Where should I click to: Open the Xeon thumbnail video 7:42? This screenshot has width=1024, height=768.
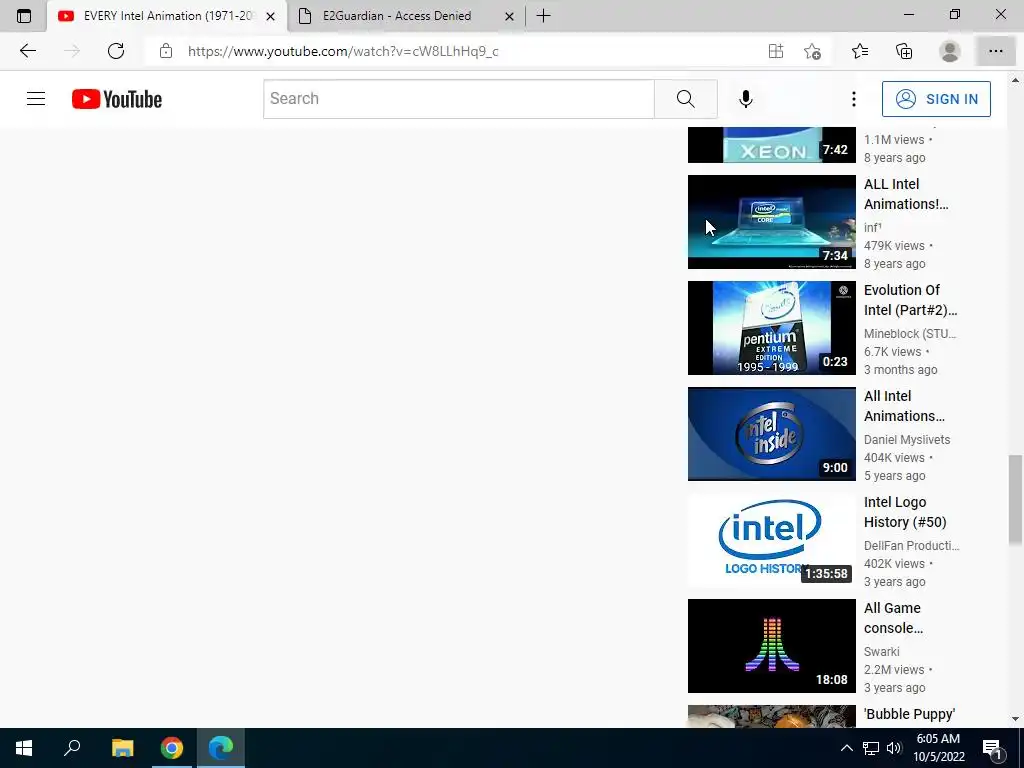tap(771, 145)
